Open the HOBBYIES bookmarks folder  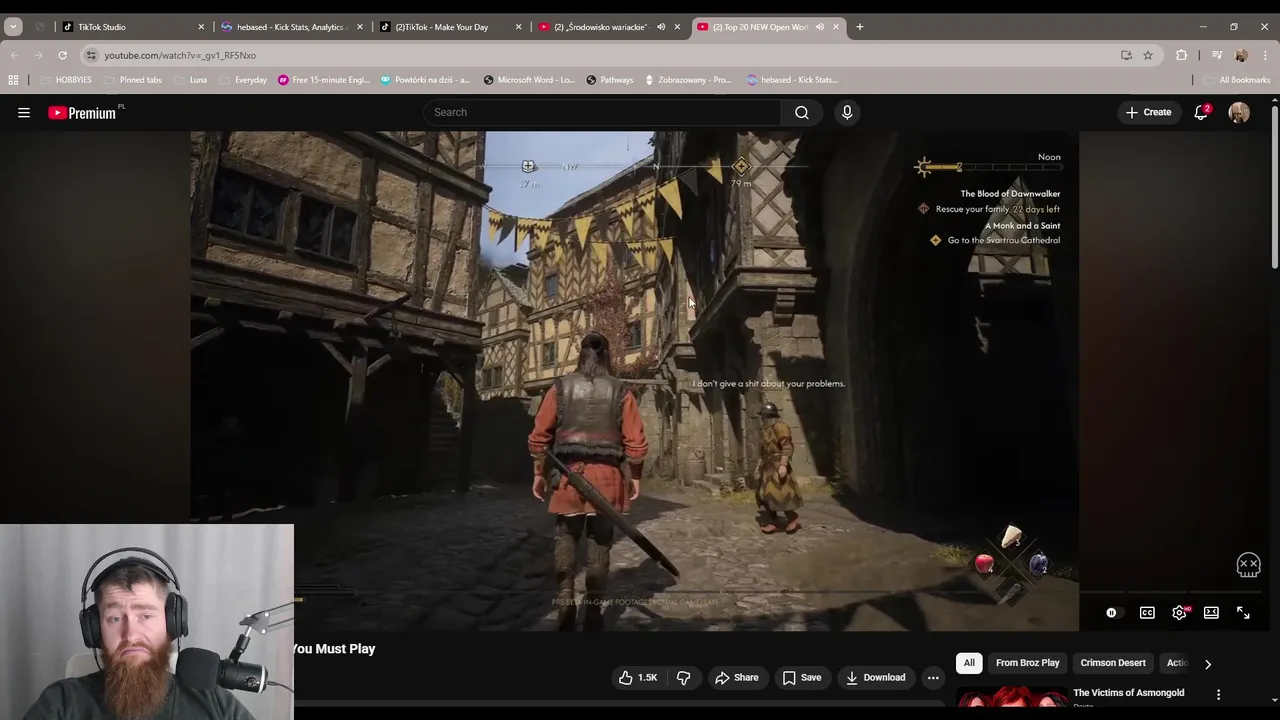point(65,80)
